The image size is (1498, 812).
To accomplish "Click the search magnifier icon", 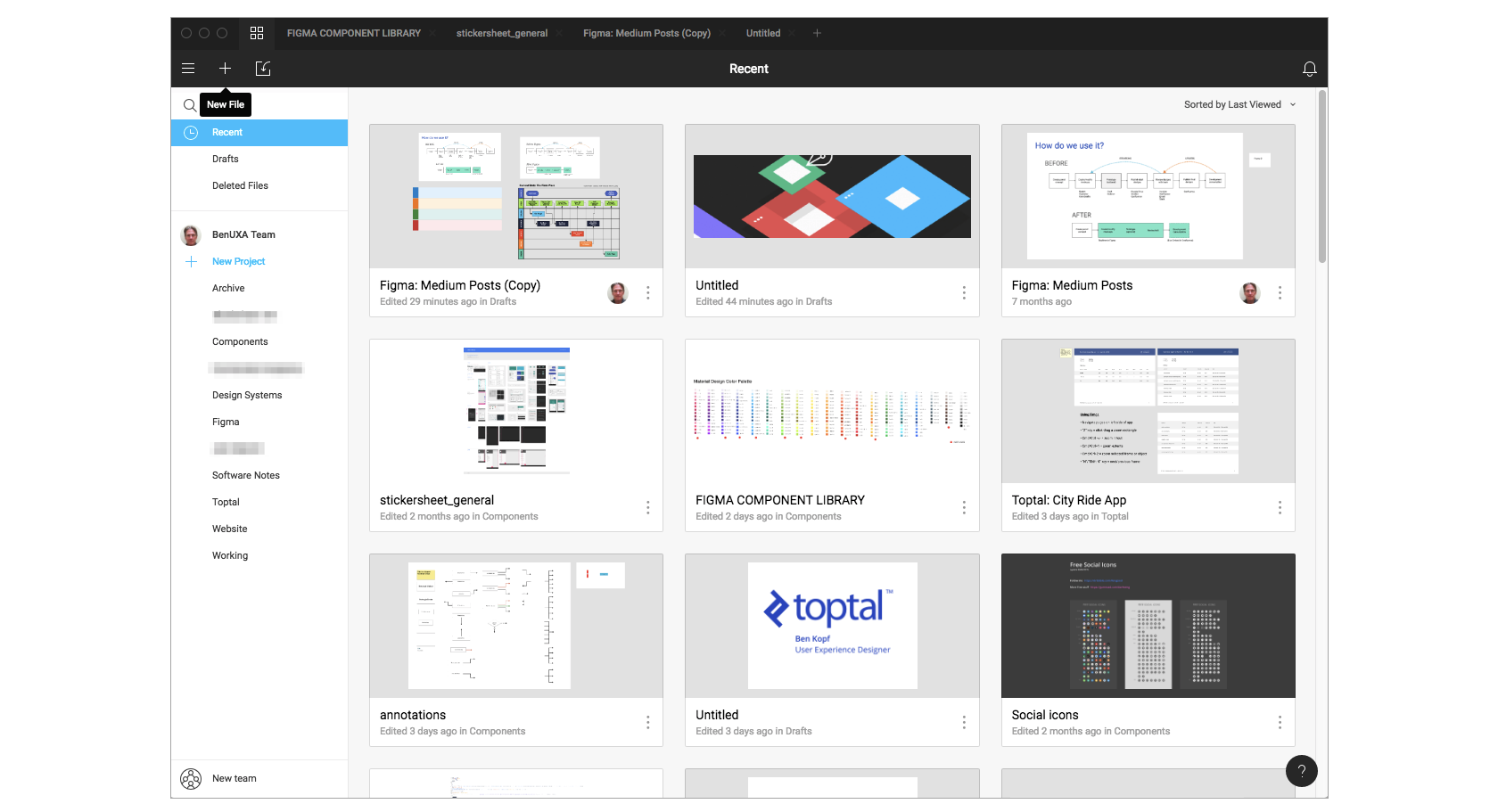I will click(189, 105).
